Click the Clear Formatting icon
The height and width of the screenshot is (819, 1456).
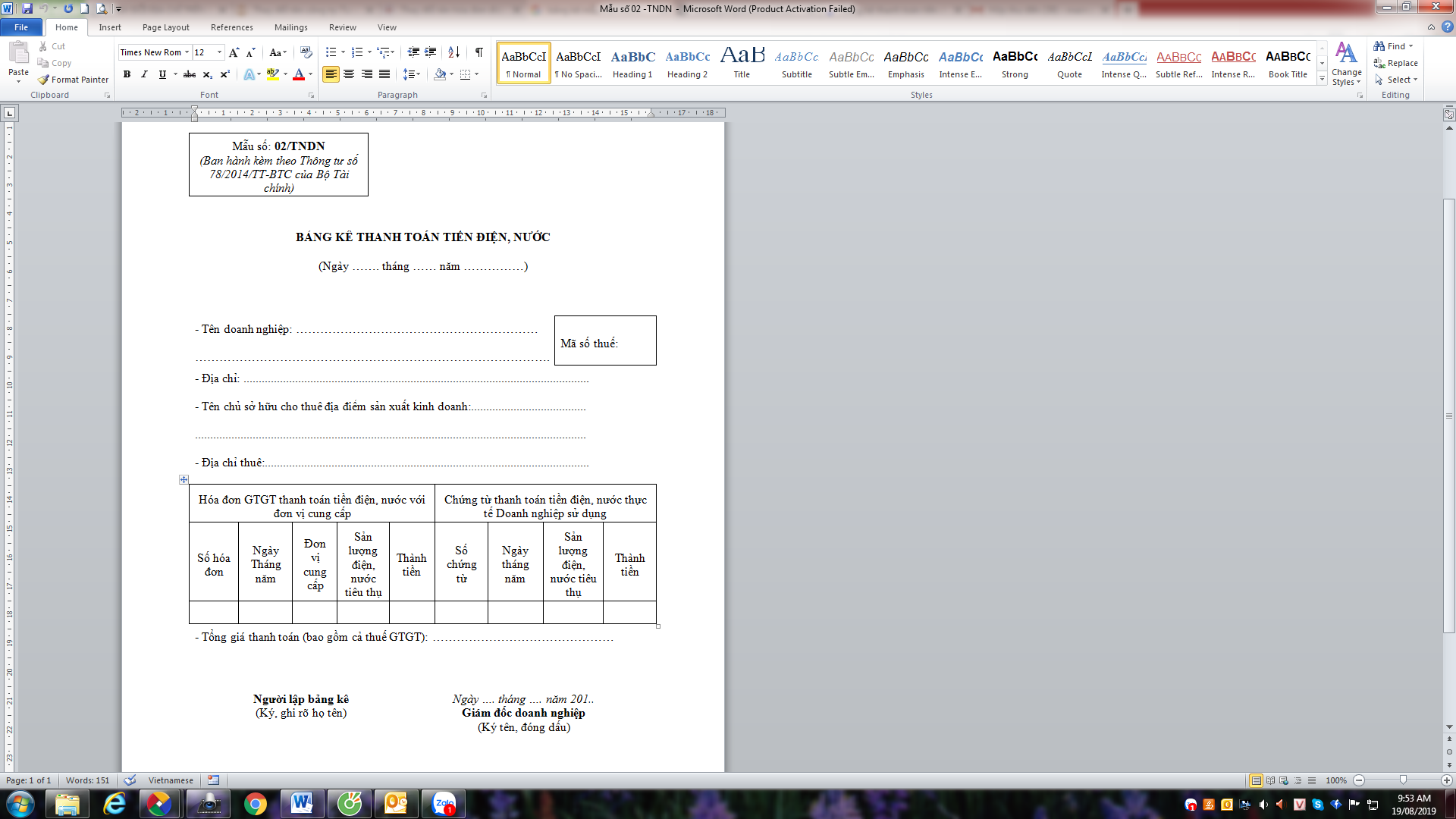306,52
